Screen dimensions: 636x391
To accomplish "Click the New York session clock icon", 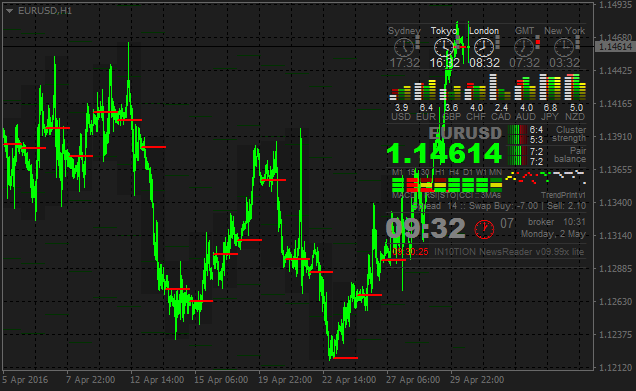I will pos(564,47).
